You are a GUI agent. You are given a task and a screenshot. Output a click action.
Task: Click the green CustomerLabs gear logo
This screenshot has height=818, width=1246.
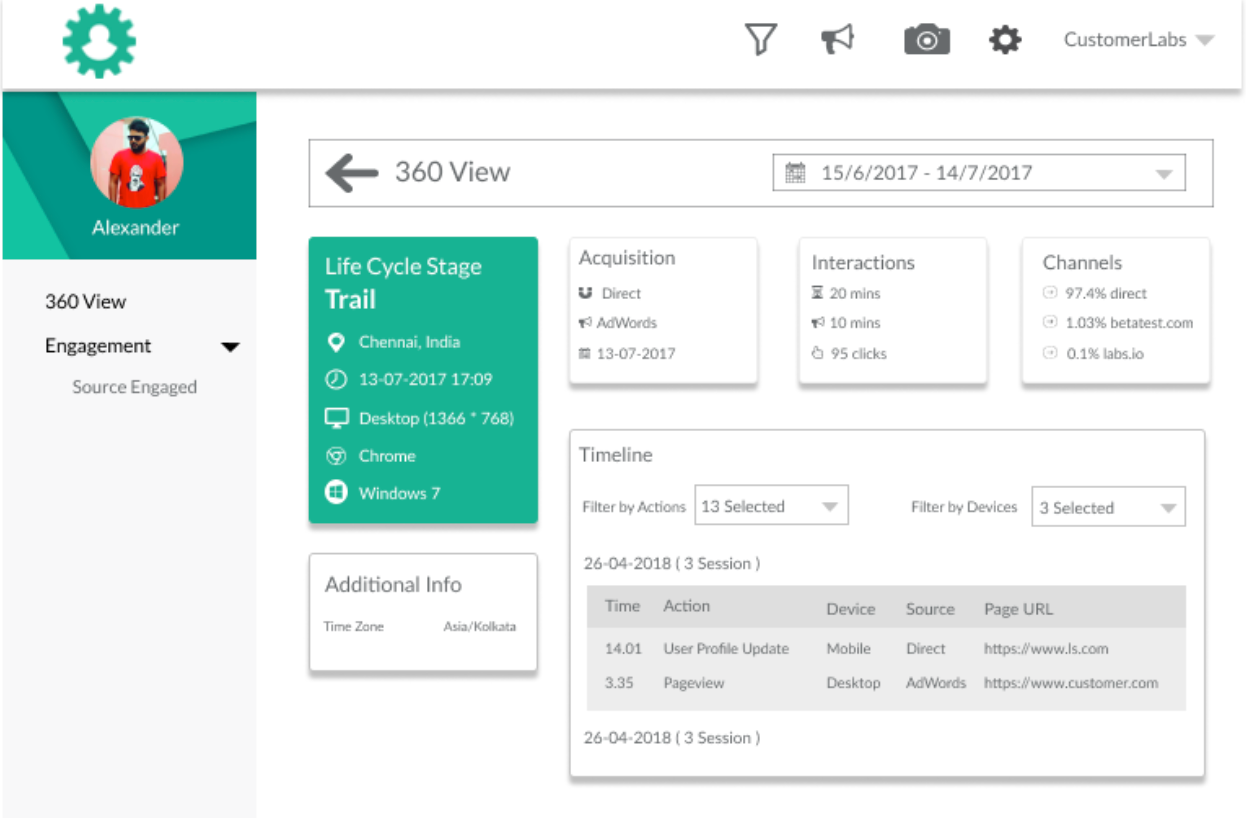pos(99,40)
